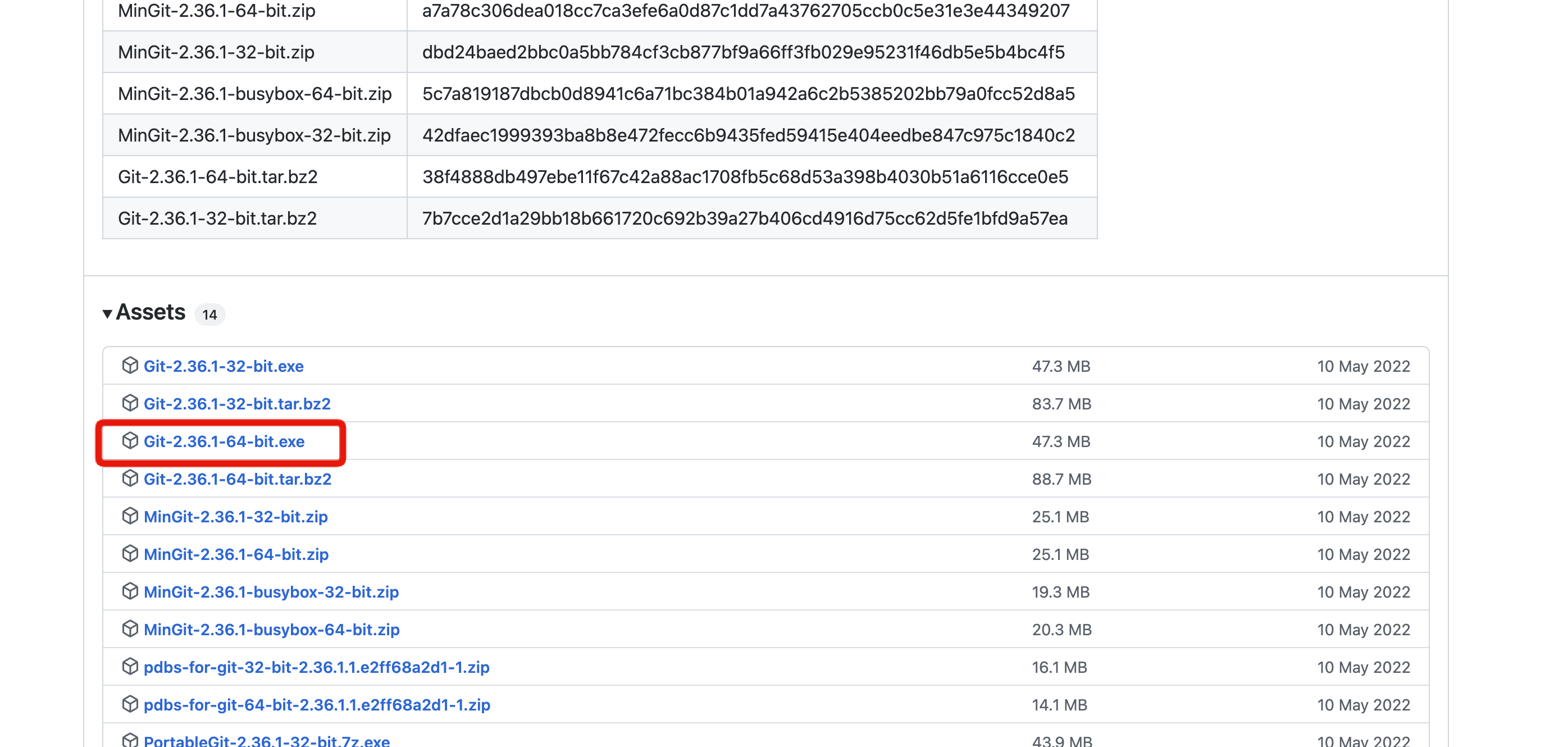Download MinGit-2.36.1-busybox-64-bit.zip

click(271, 630)
